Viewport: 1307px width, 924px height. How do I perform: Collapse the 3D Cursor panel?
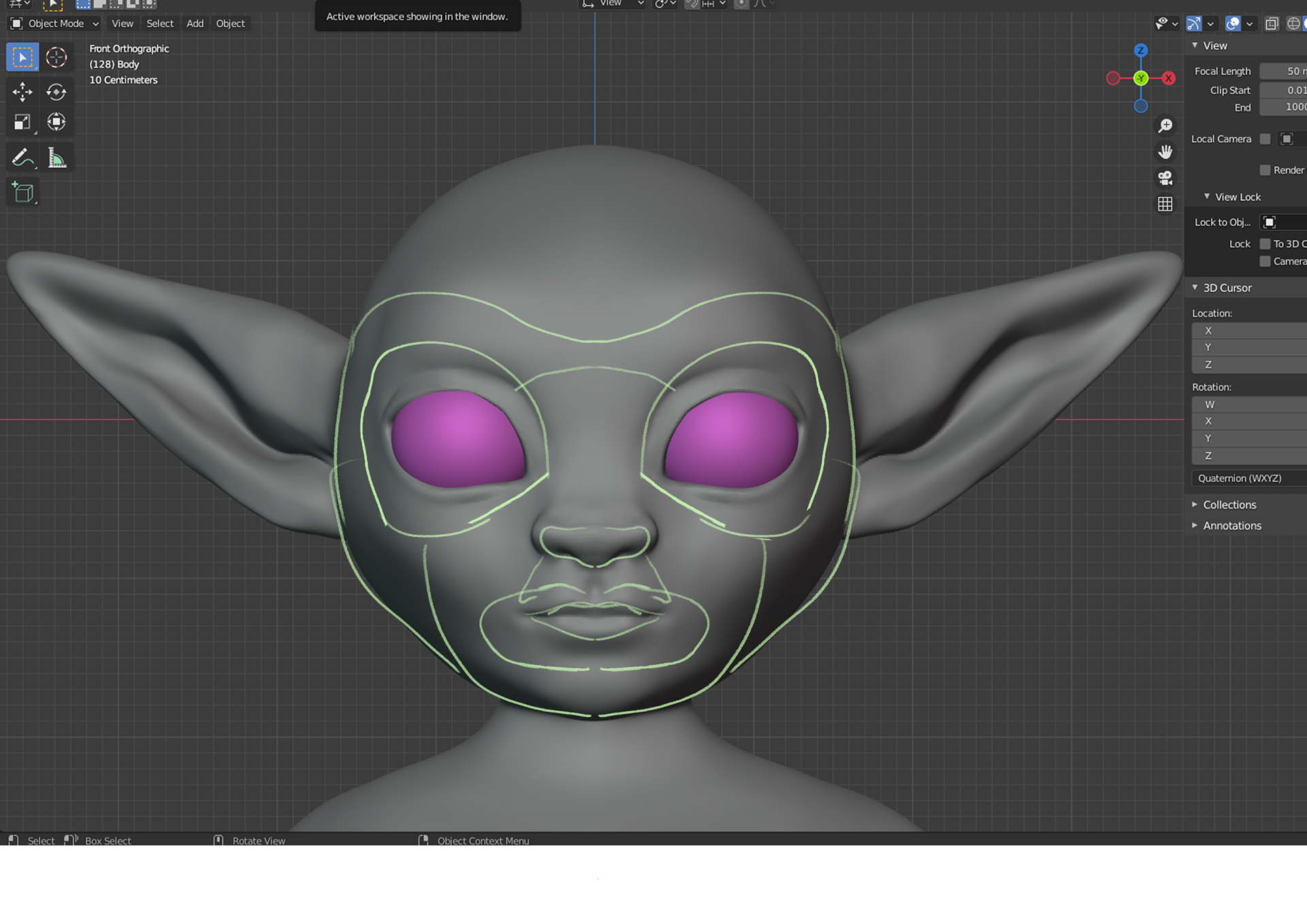pos(1195,288)
